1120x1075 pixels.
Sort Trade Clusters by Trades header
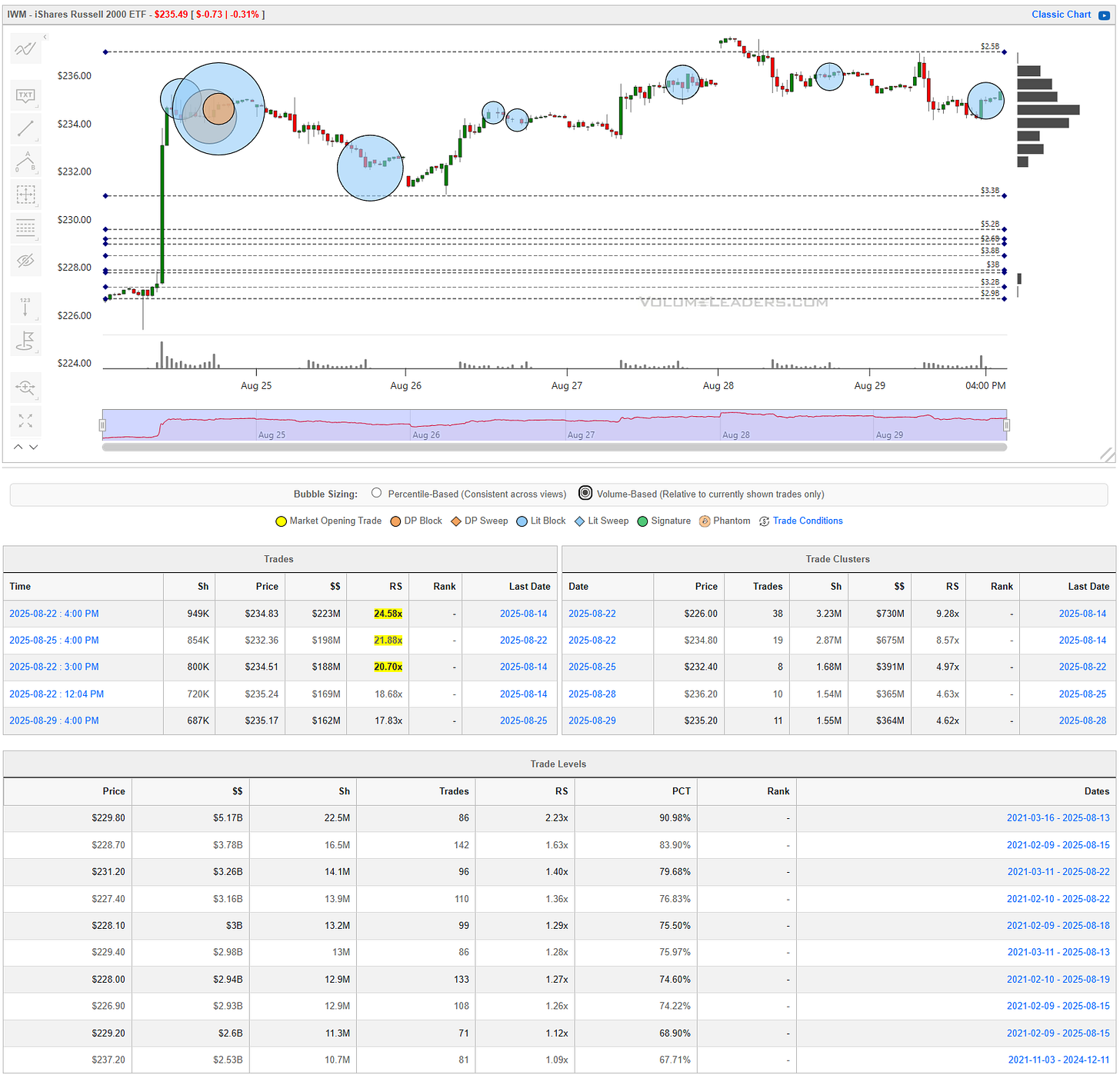767,587
